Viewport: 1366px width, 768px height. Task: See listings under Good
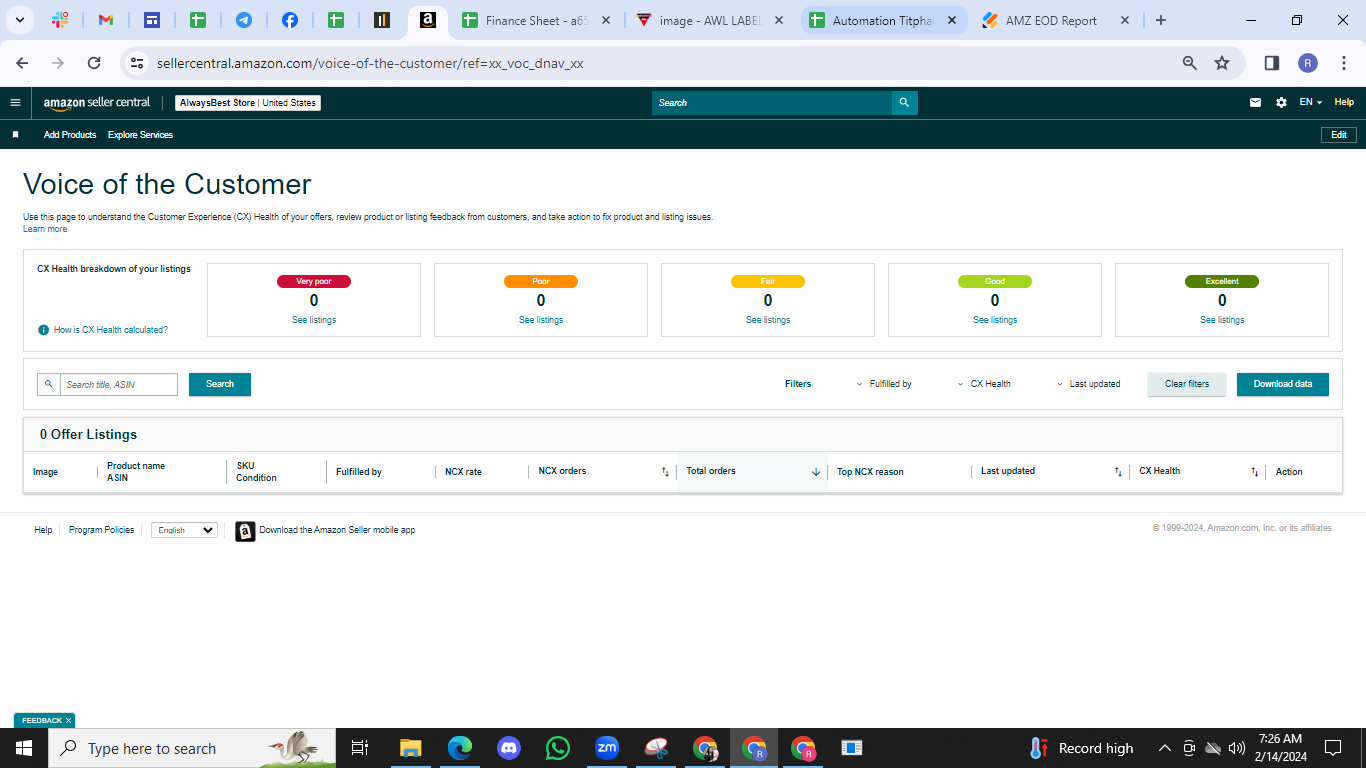(995, 320)
